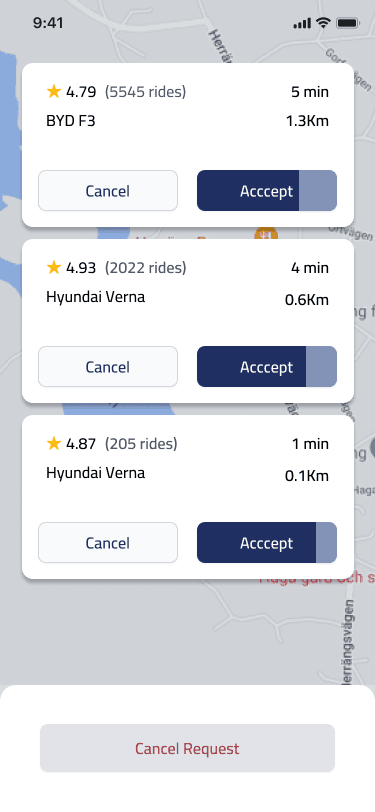The height and width of the screenshot is (812, 375).
Task: Click the star icon beside 4.87 rating
Action: (x=54, y=443)
